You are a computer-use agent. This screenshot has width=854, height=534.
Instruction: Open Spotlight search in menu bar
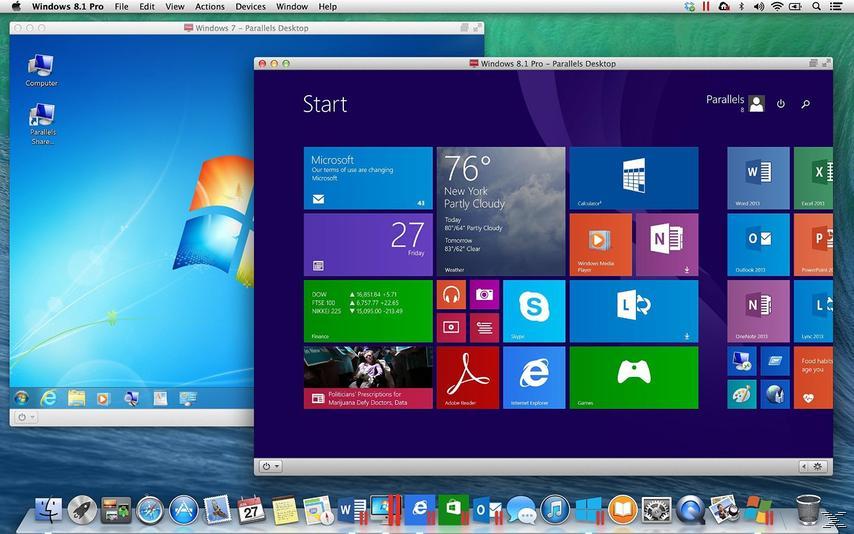pyautogui.click(x=816, y=7)
